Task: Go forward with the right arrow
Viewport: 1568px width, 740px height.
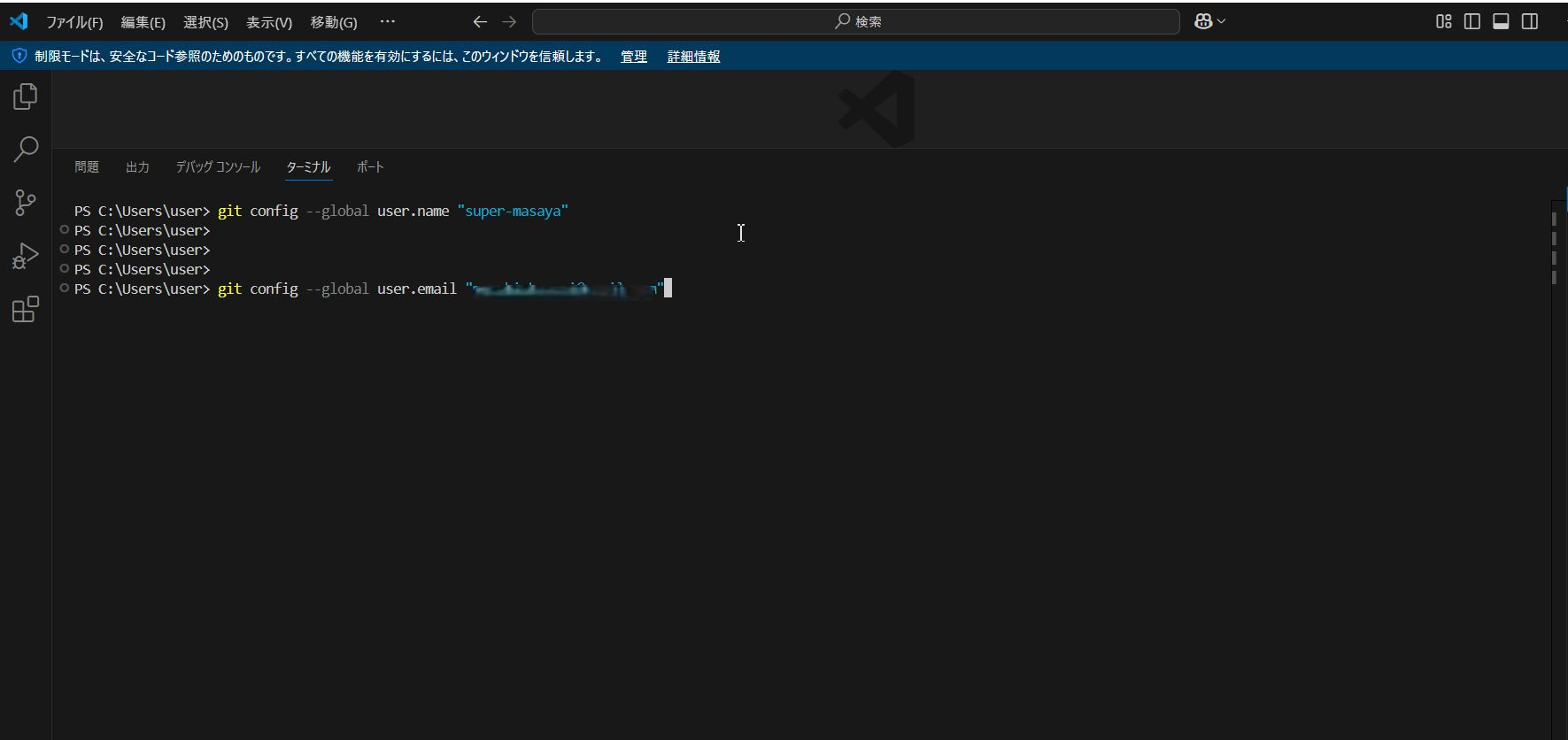Action: tap(509, 21)
